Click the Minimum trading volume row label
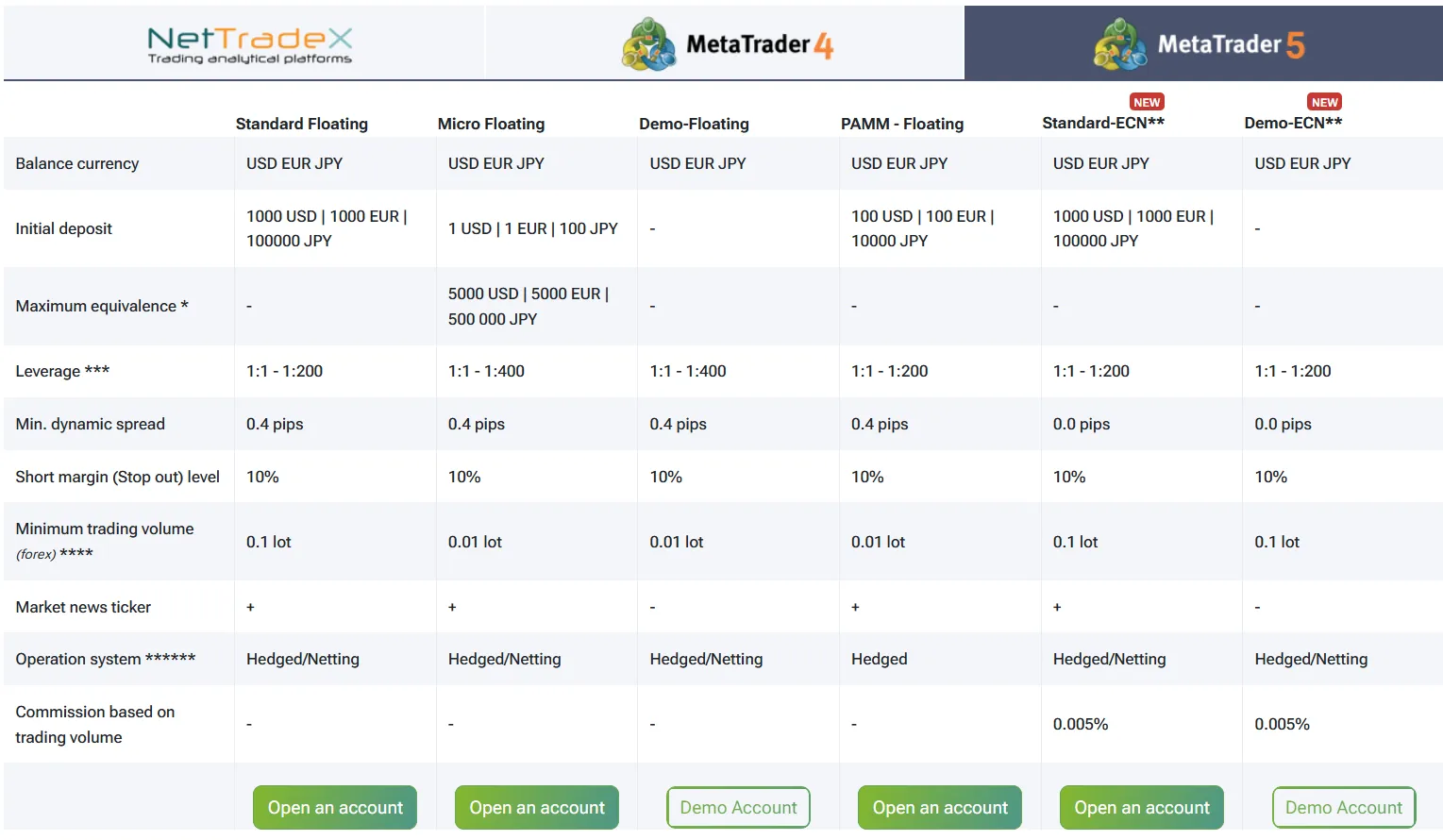Viewport: 1443px width, 840px height. tap(105, 541)
